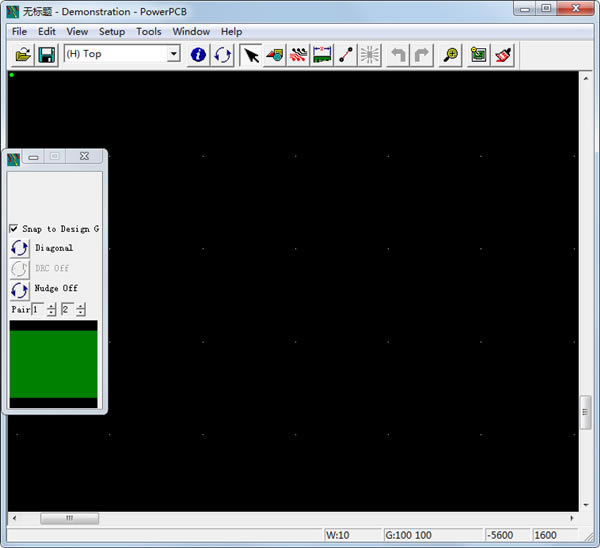Click the Redraw brush icon

coord(503,54)
